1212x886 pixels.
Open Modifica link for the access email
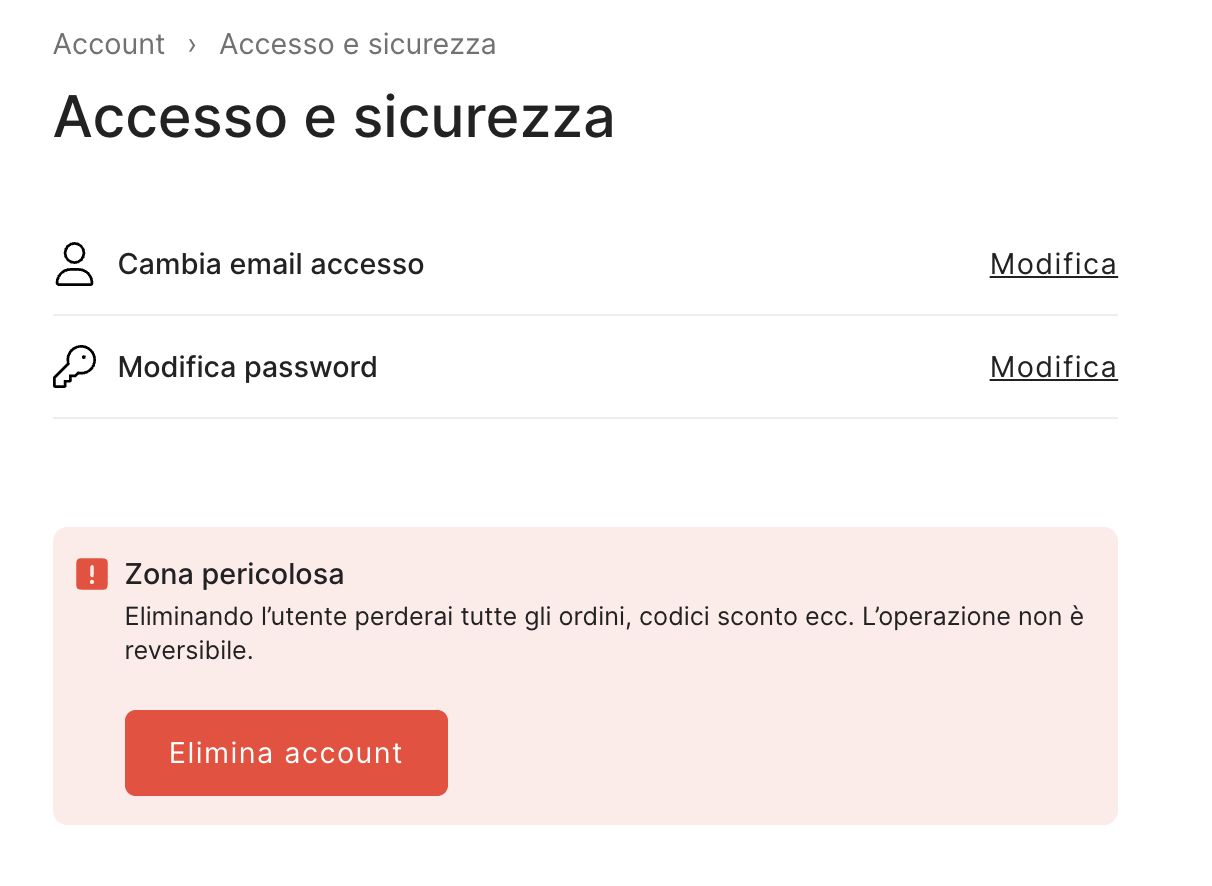click(x=1053, y=264)
